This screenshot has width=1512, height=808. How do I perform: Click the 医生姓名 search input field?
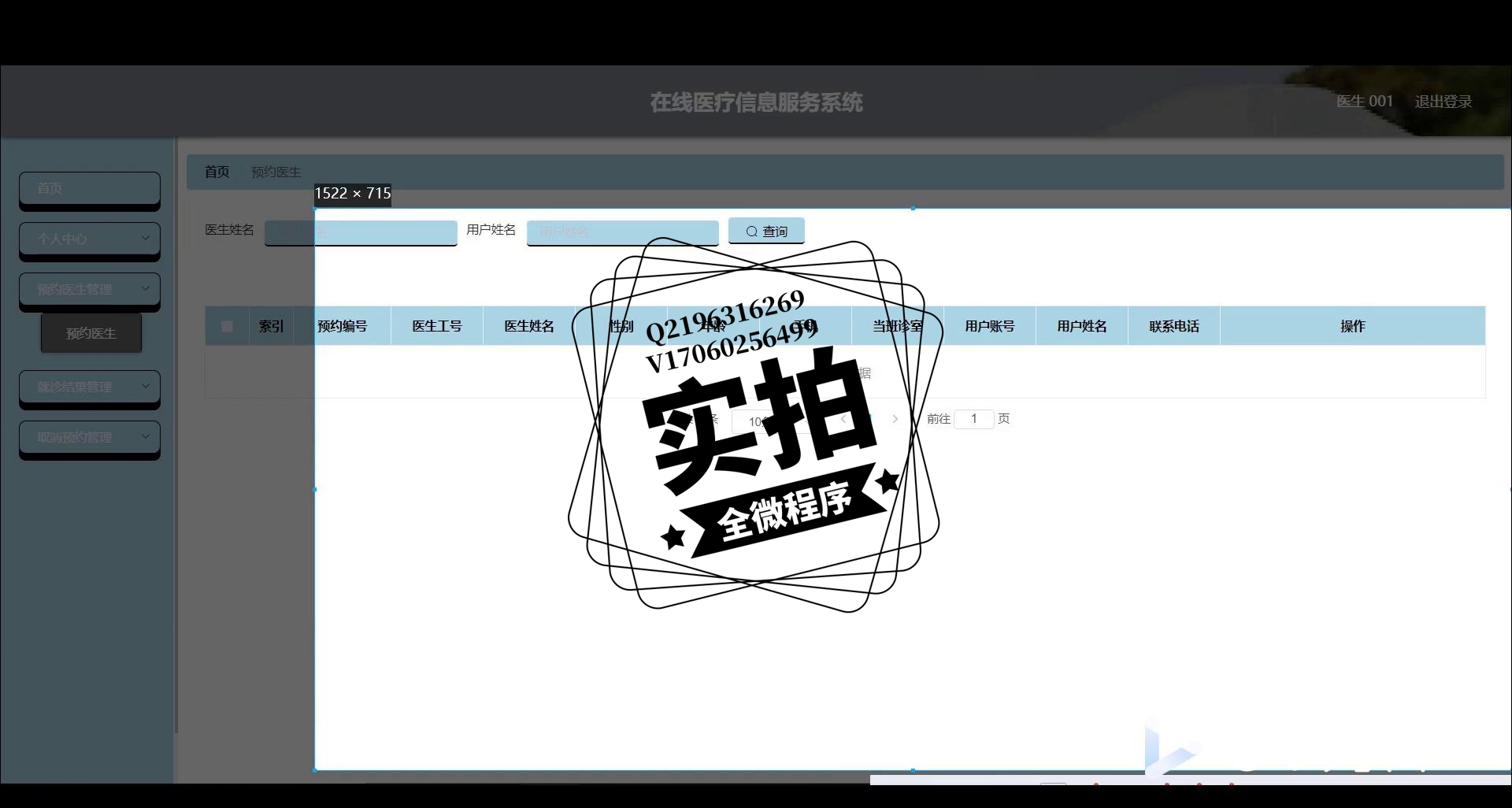coord(361,232)
